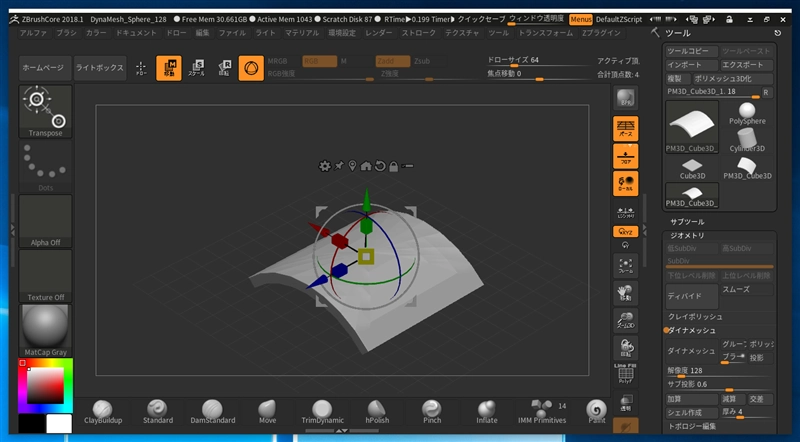Click the canvas Move (移動) hand icon on right shelf

pyautogui.click(x=626, y=293)
